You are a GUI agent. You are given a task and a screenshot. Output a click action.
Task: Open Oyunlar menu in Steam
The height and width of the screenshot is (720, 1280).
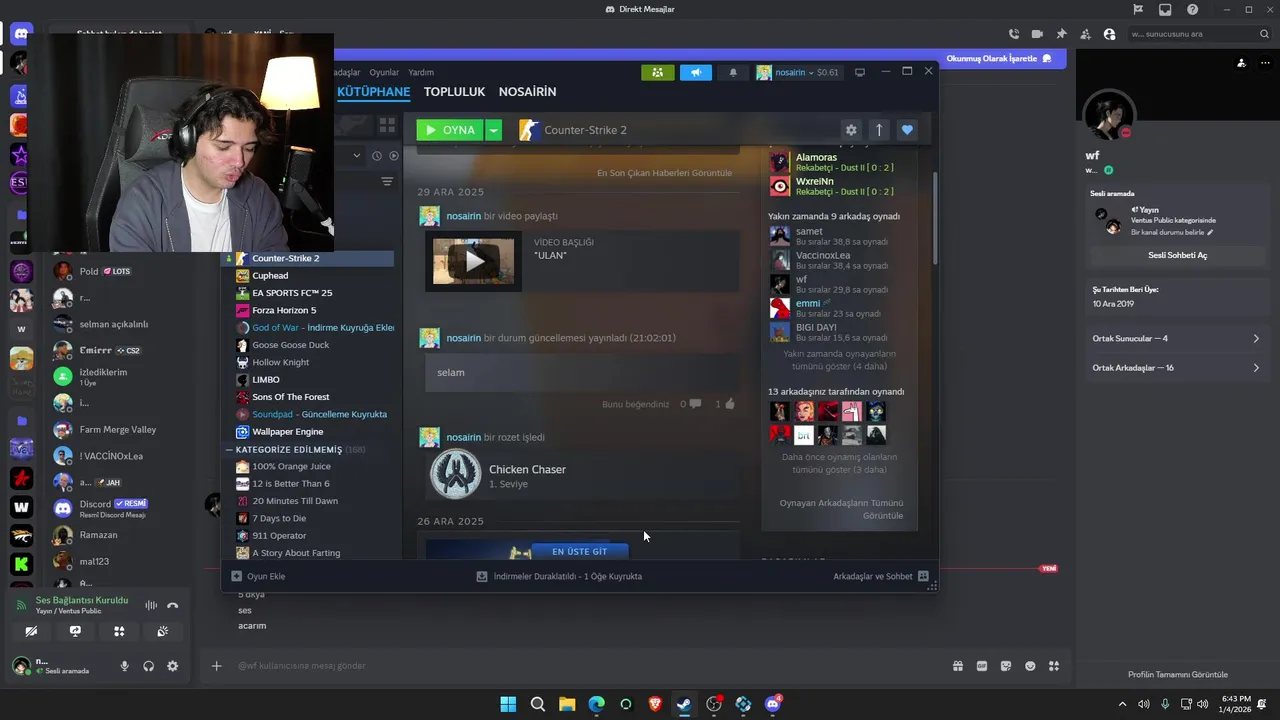coord(384,72)
